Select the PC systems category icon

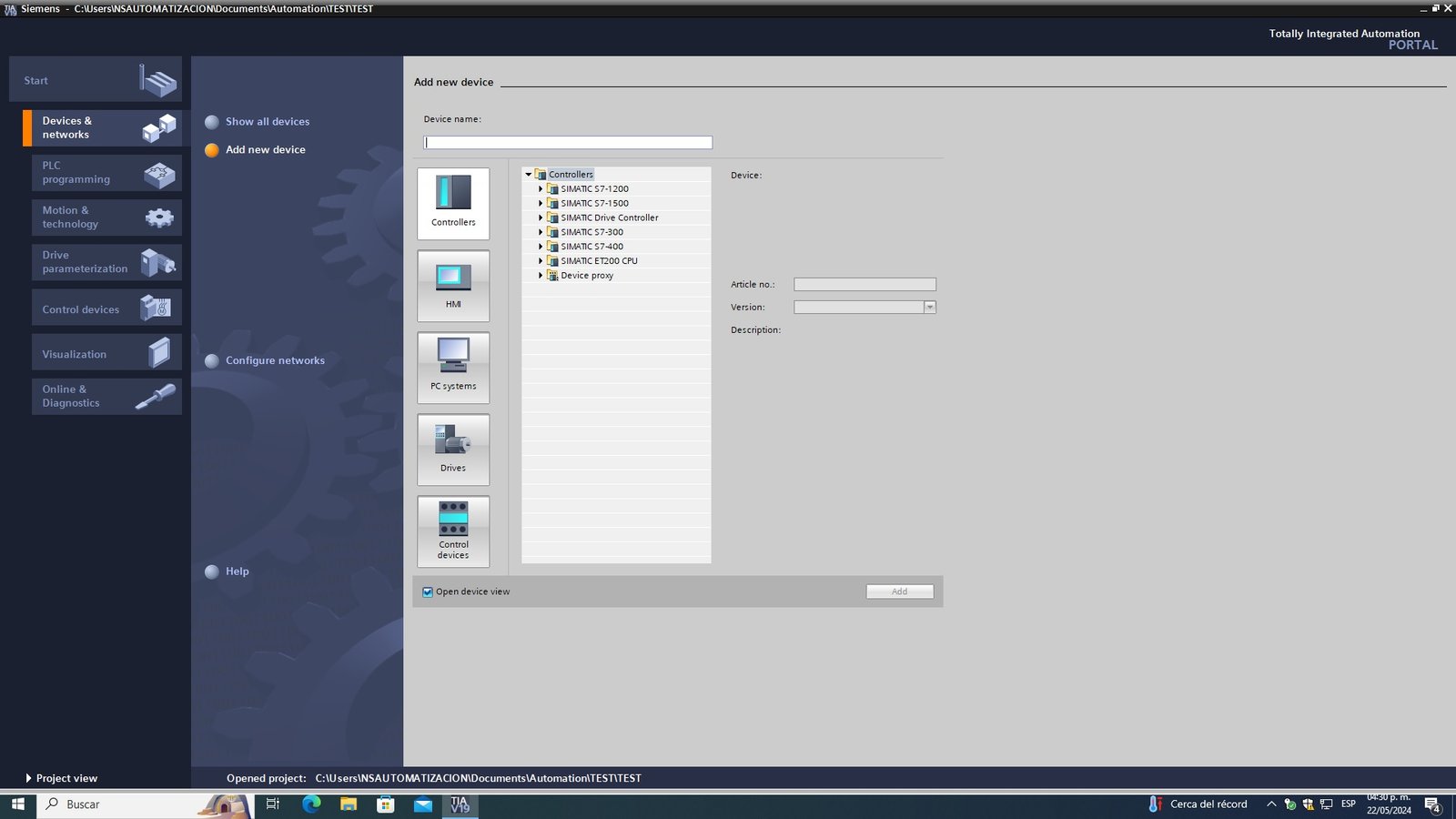453,368
